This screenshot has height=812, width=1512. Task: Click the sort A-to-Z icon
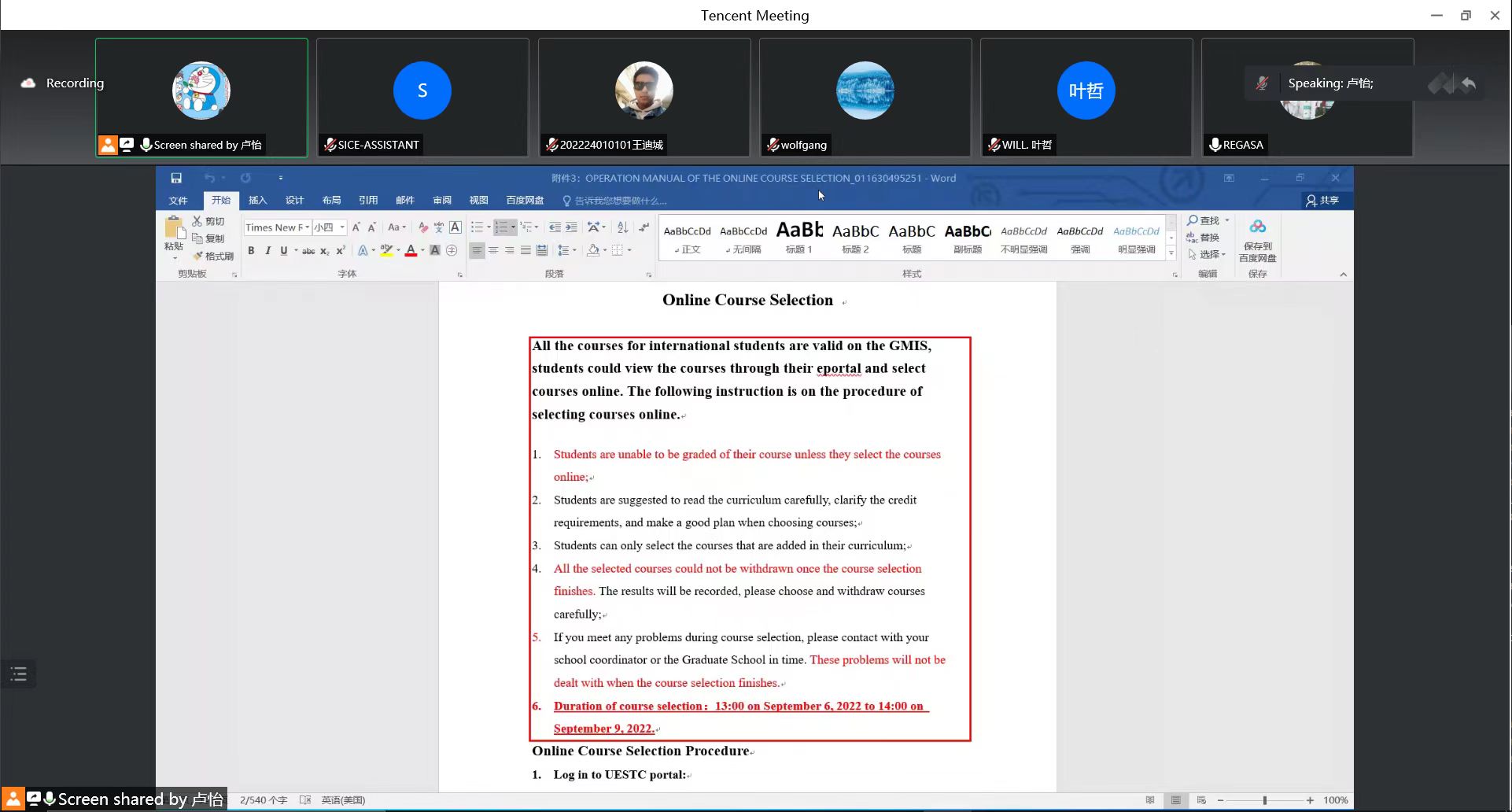[x=622, y=227]
